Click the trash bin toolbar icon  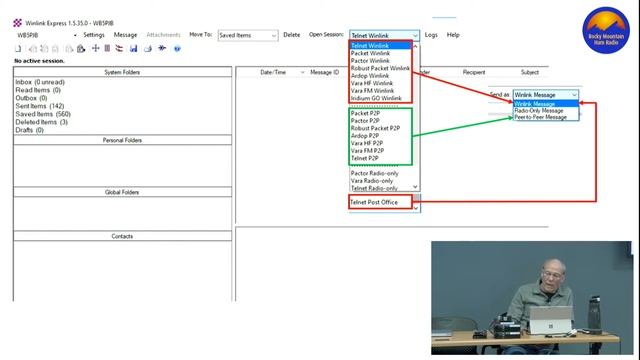coord(107,48)
